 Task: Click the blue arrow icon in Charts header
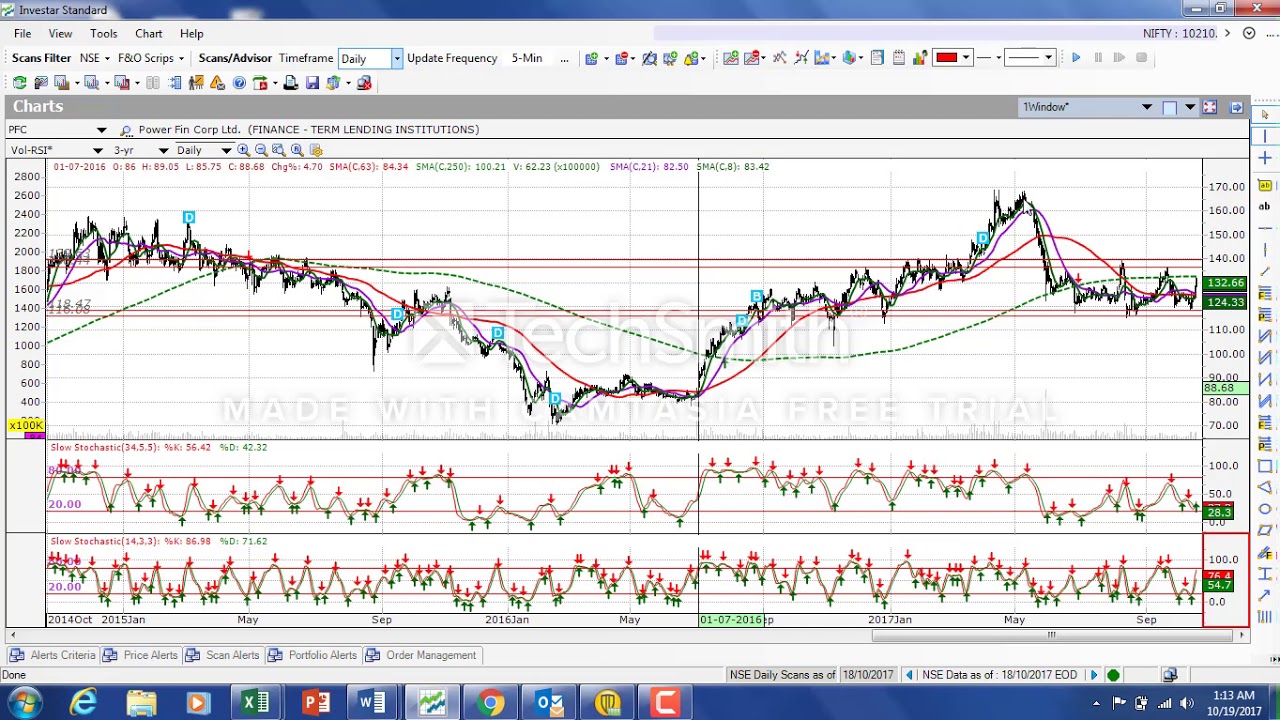(x=1236, y=107)
